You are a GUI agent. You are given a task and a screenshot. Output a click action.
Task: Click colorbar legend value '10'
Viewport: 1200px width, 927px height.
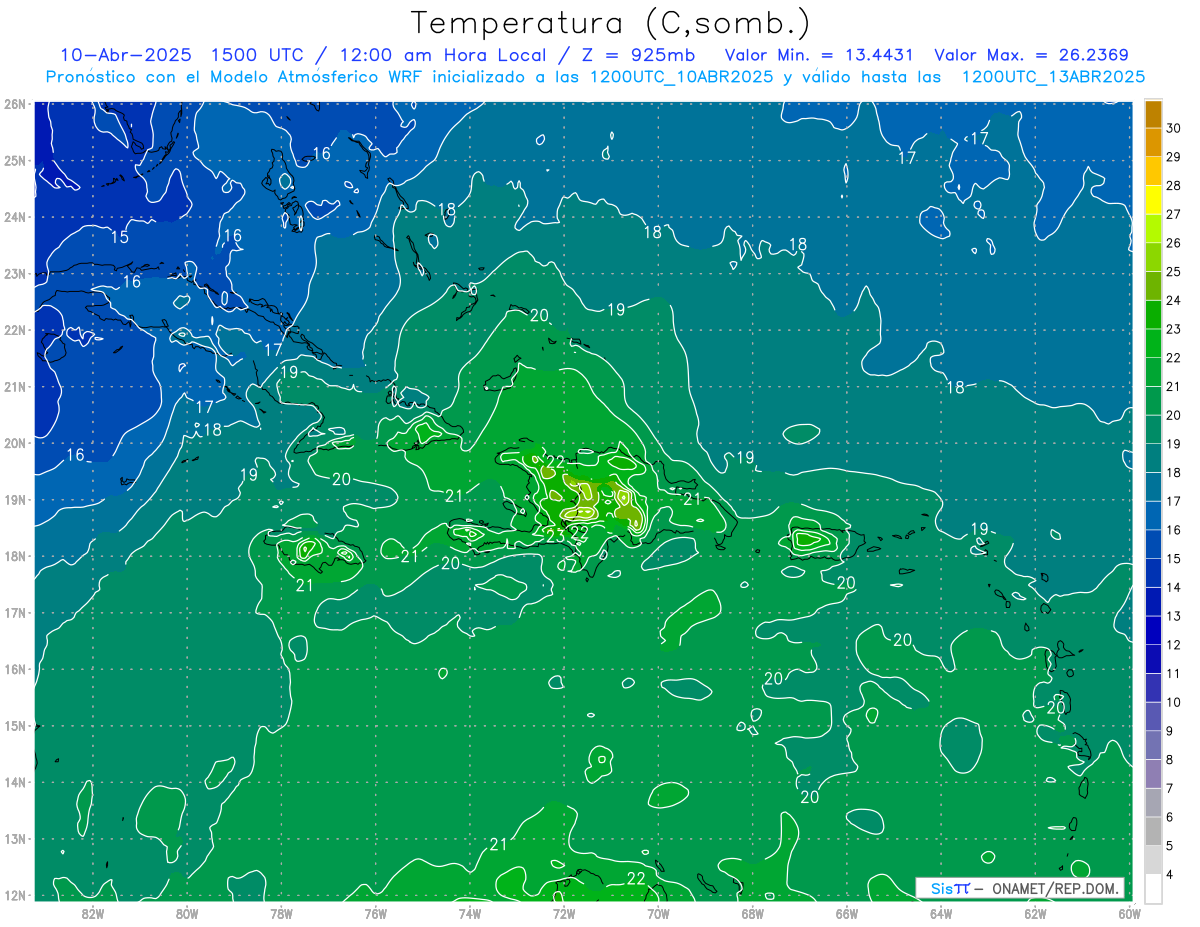[x=1174, y=702]
